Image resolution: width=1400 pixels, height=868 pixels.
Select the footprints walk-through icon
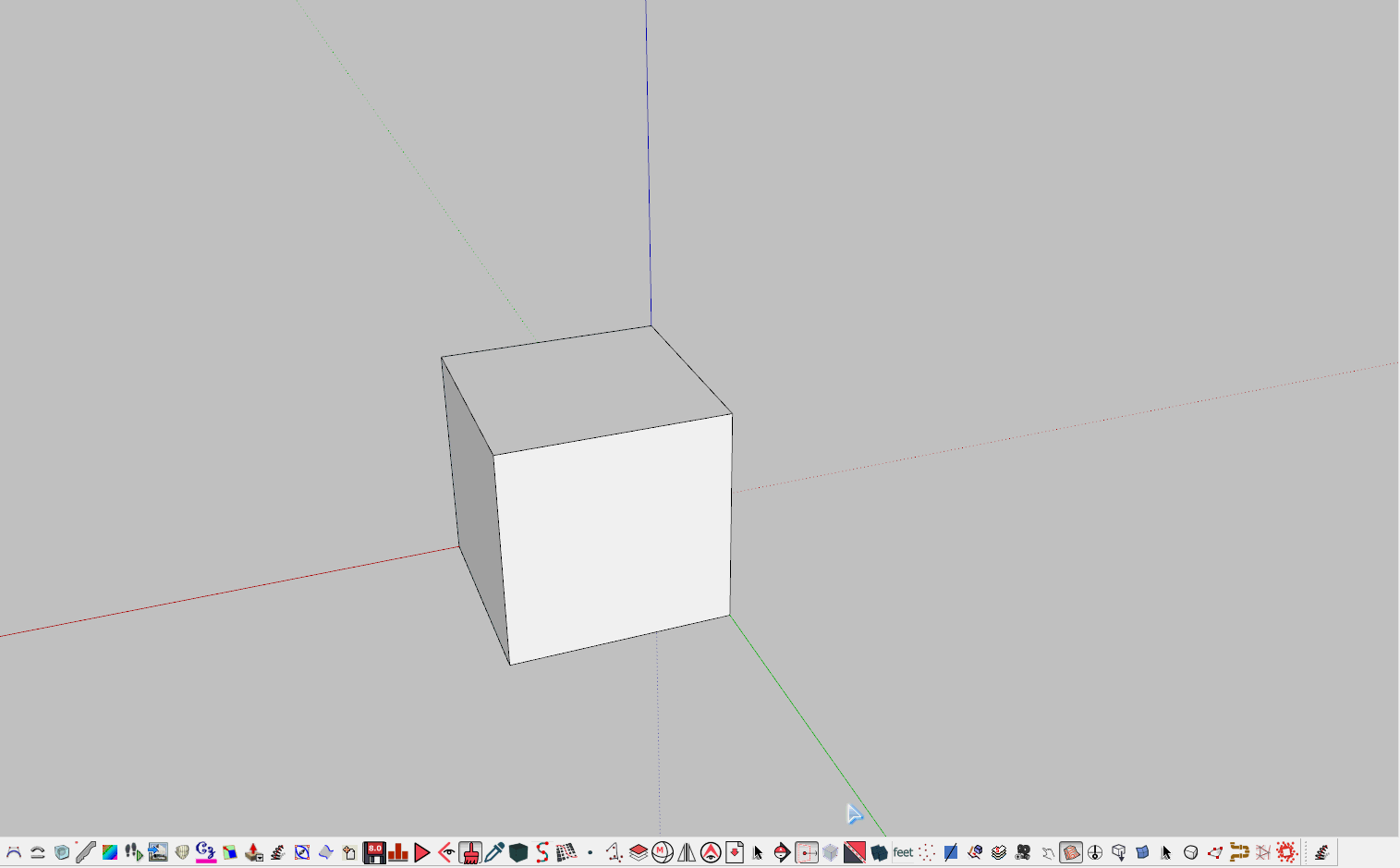click(133, 852)
